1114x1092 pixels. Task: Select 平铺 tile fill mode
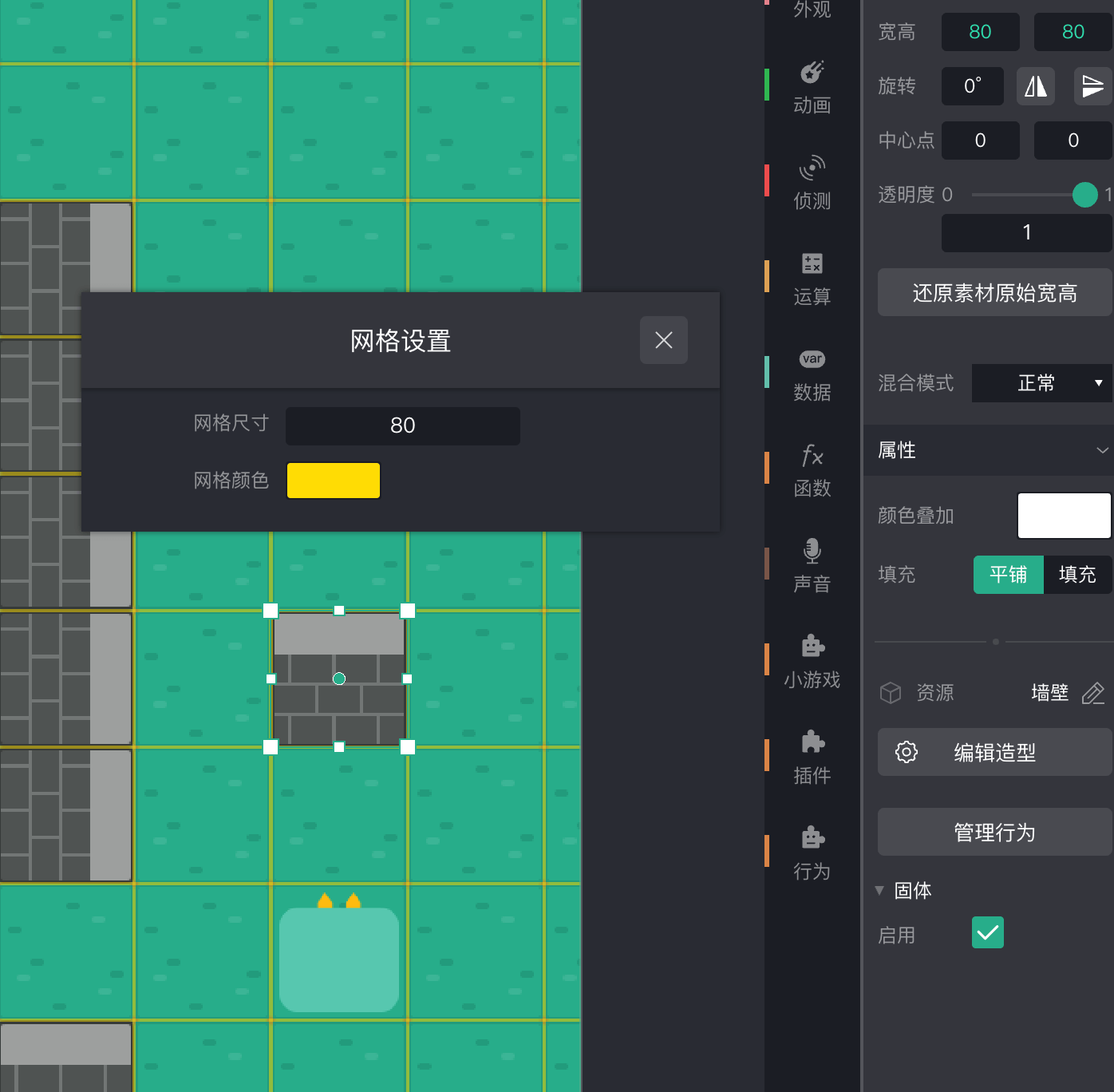pyautogui.click(x=1008, y=575)
